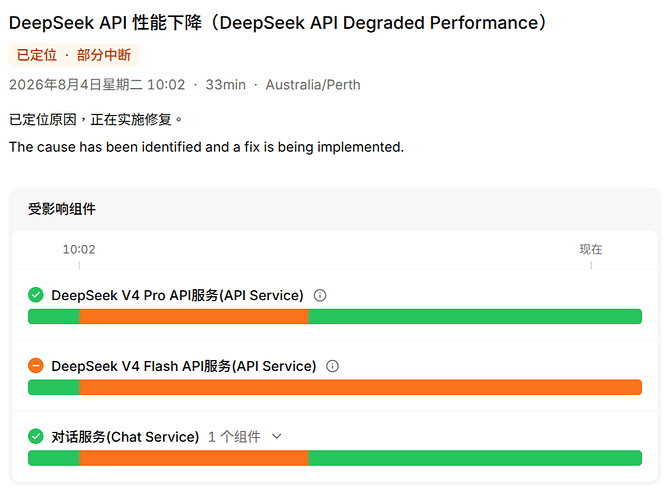670x500 pixels.
Task: Click the 33min duration text
Action: coord(226,85)
